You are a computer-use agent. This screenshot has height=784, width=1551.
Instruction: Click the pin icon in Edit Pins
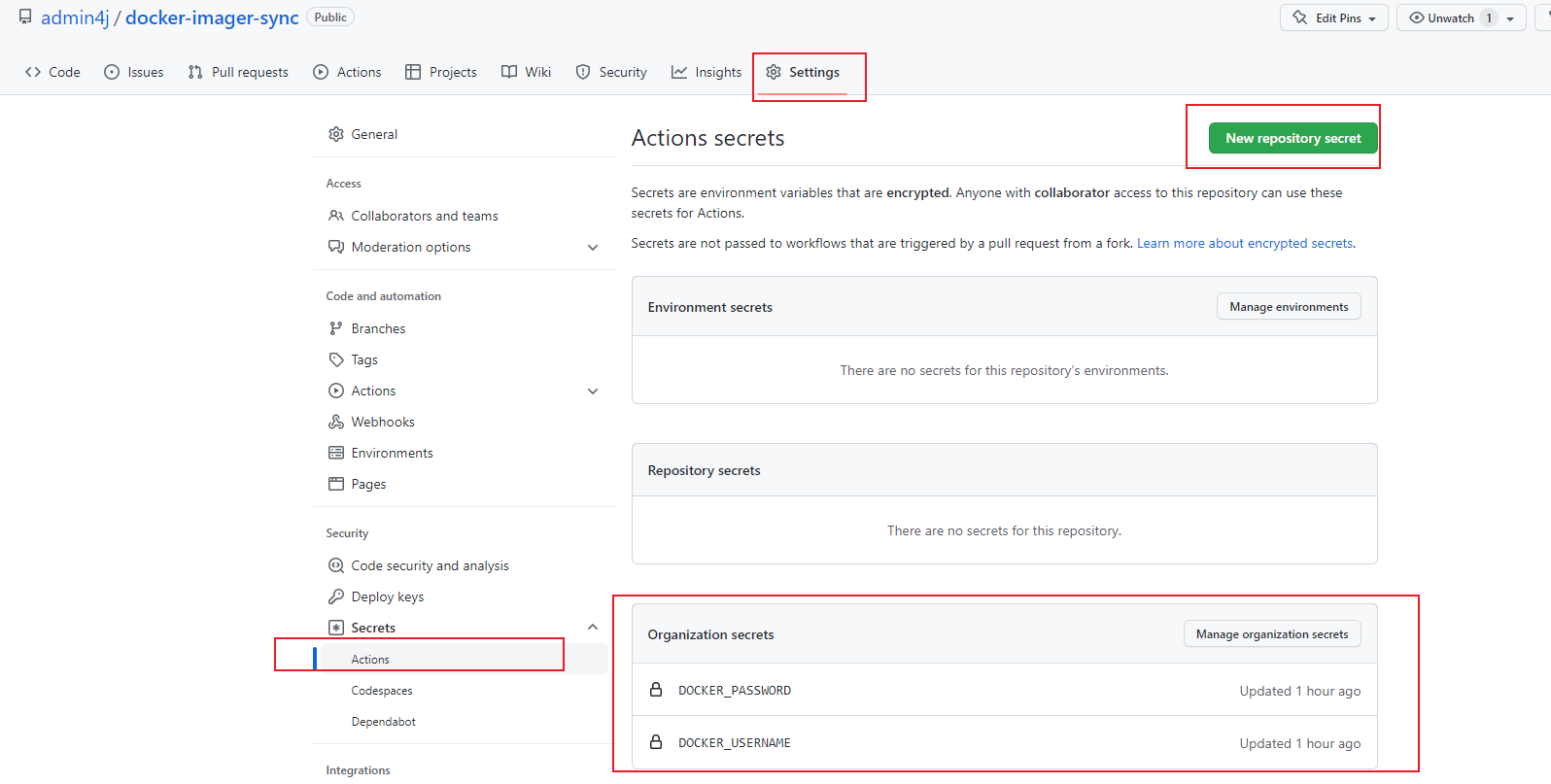(x=1300, y=17)
